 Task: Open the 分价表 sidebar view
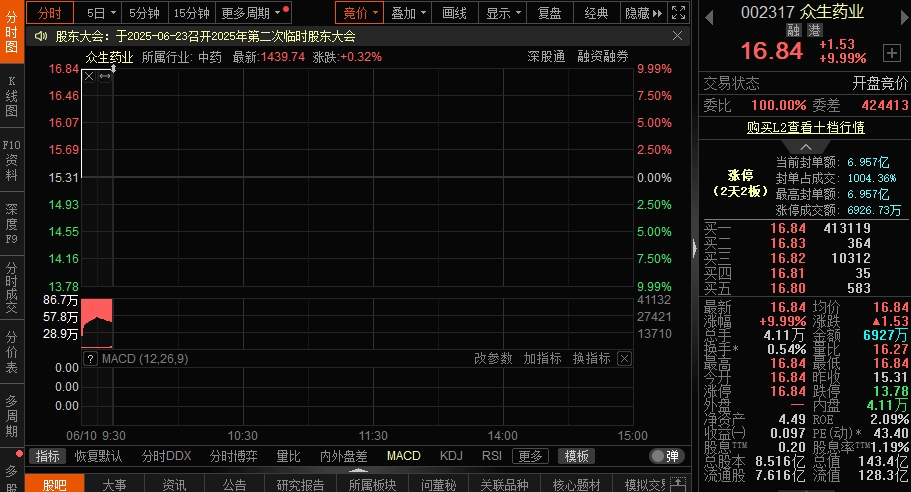12,351
